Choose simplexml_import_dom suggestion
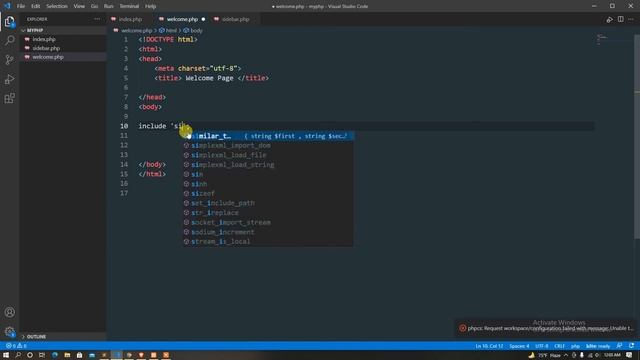 click(x=268, y=146)
